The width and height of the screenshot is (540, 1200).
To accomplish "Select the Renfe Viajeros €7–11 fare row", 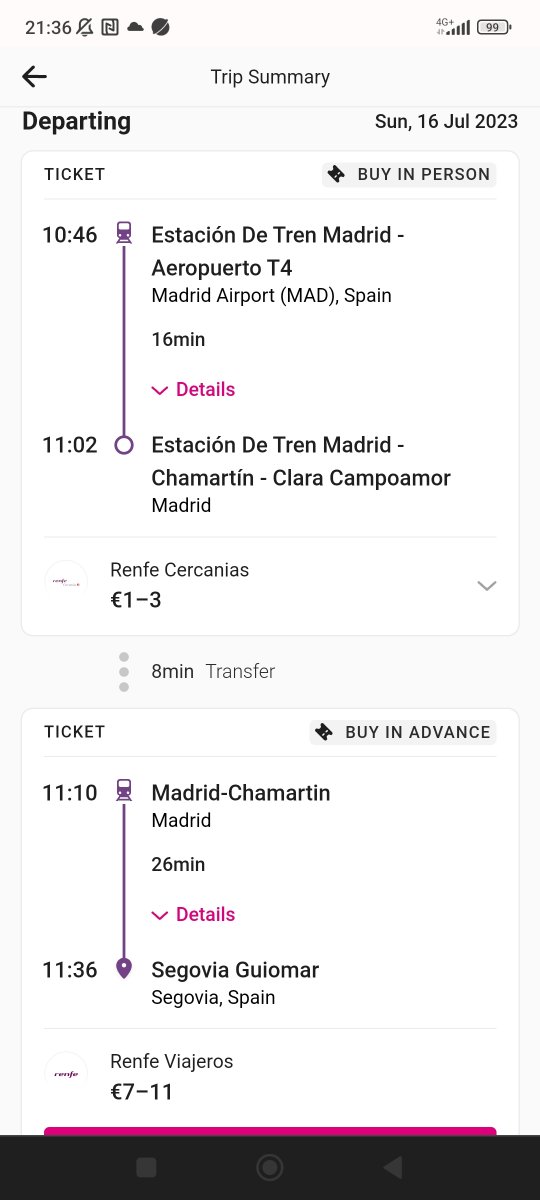I will [x=270, y=1076].
